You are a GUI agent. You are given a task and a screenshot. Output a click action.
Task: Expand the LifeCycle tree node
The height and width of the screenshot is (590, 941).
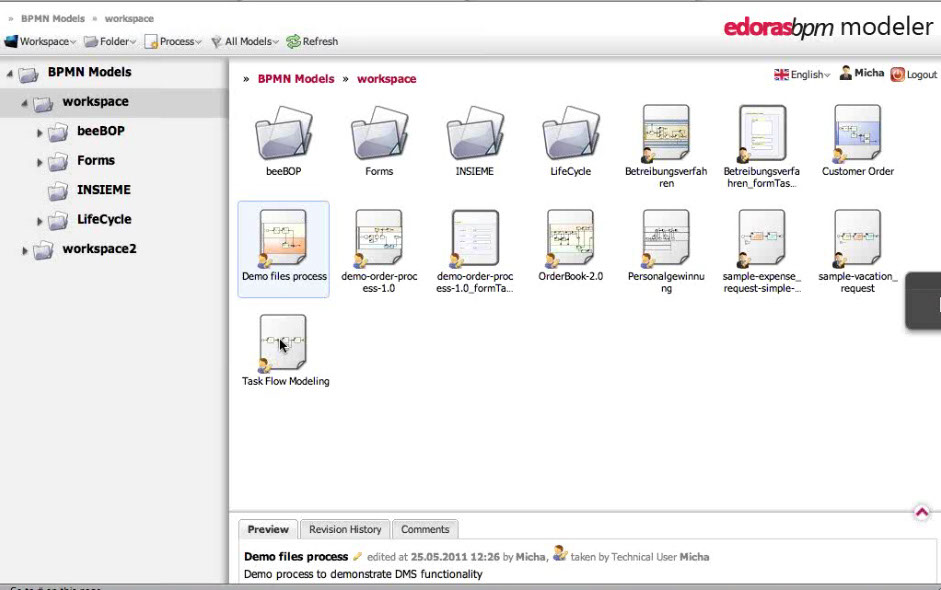click(40, 221)
